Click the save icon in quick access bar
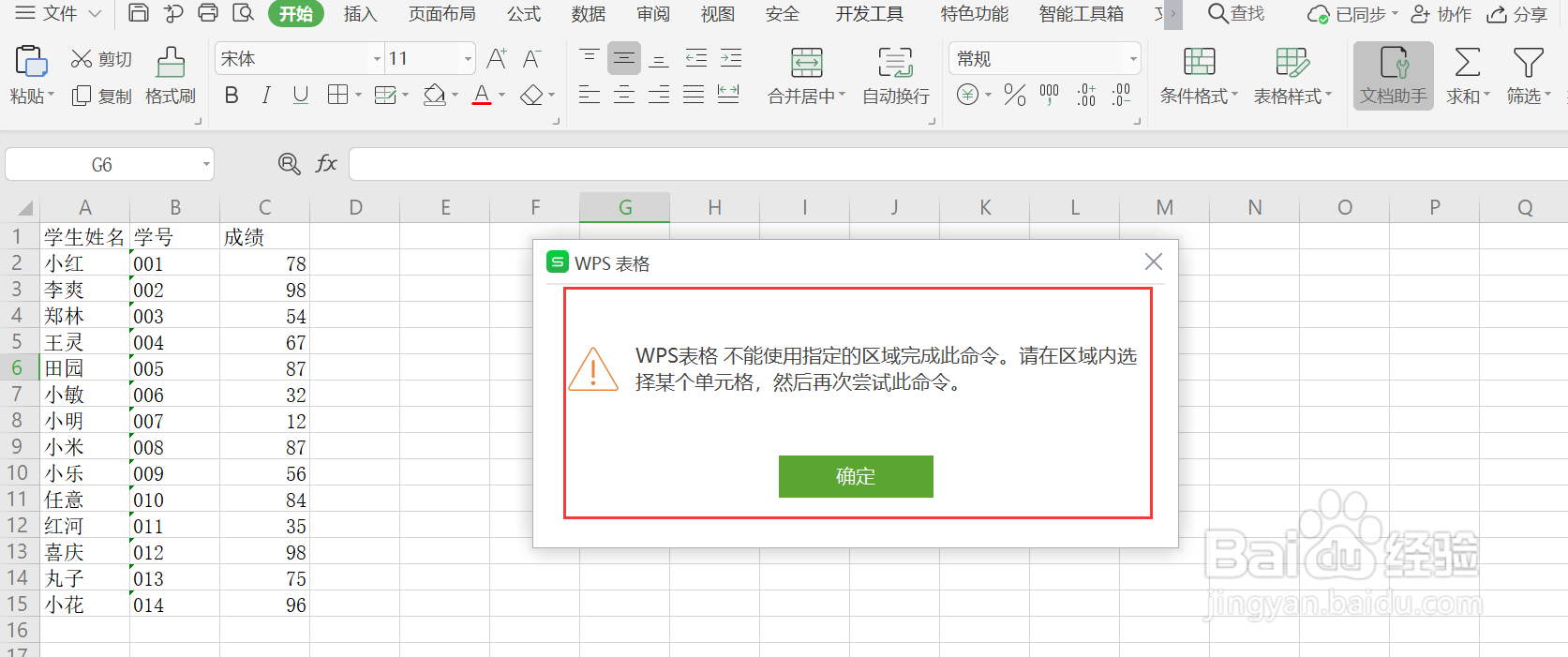 click(139, 13)
